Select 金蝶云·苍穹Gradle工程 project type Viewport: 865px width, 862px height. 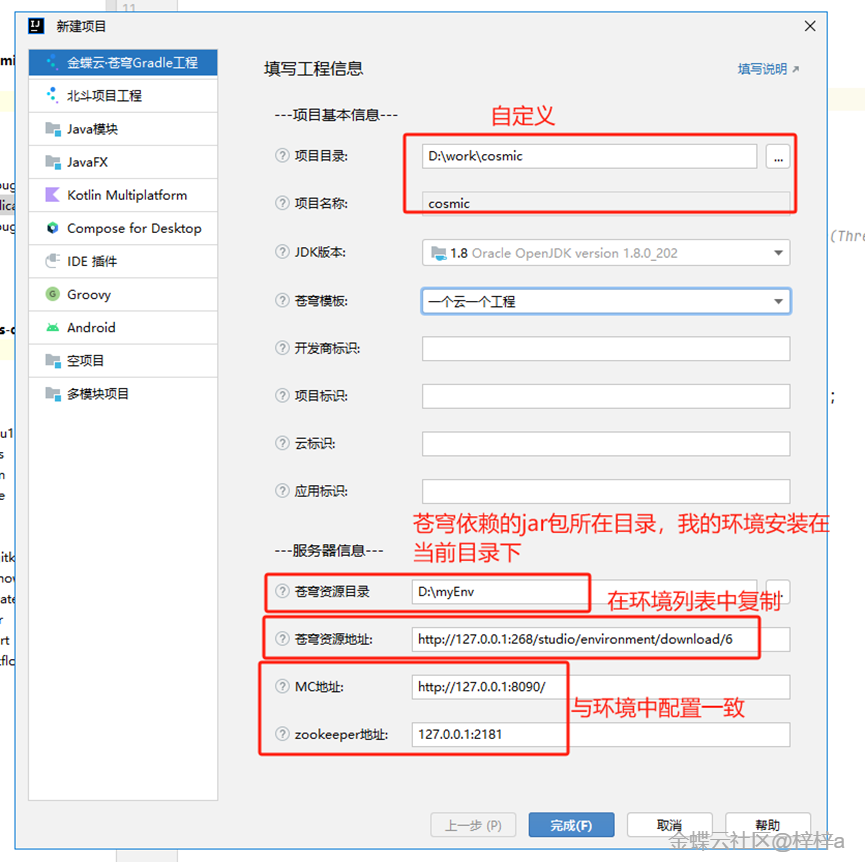point(123,62)
